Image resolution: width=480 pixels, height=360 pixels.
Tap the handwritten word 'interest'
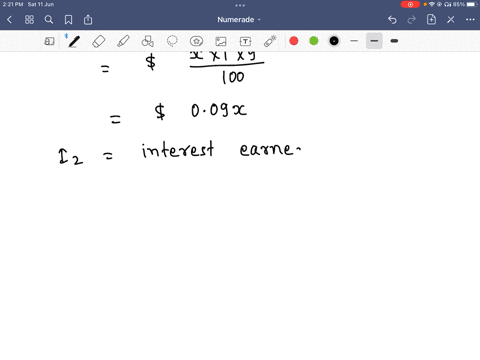pos(178,150)
